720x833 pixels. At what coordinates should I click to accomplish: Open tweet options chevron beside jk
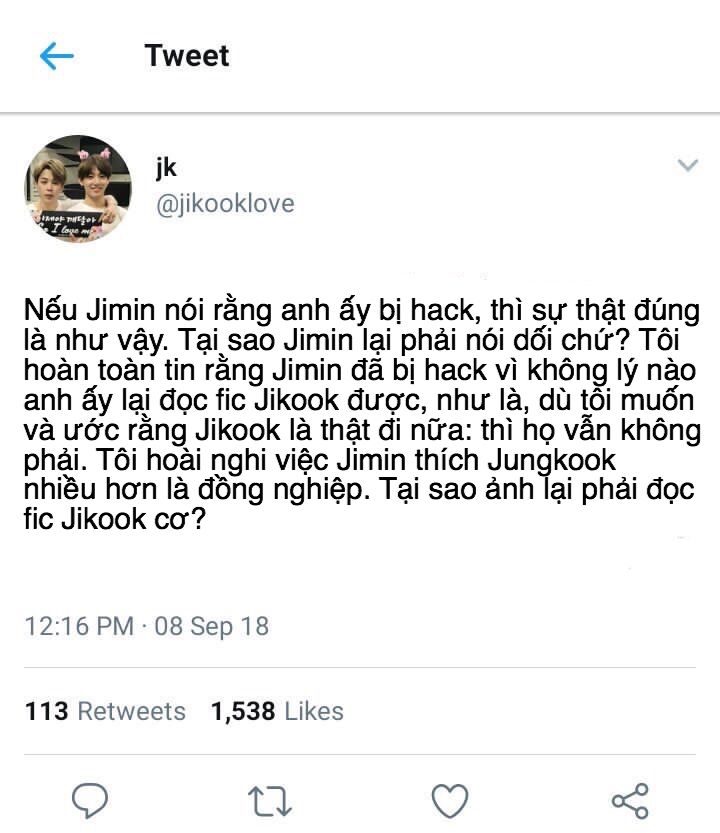(688, 165)
